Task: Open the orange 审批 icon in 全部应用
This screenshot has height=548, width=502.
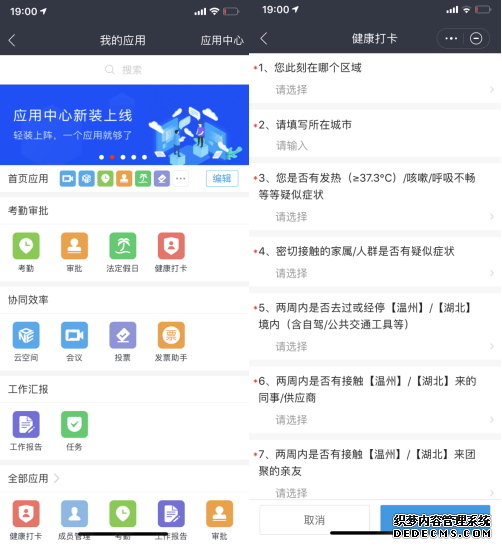Action: (x=219, y=513)
